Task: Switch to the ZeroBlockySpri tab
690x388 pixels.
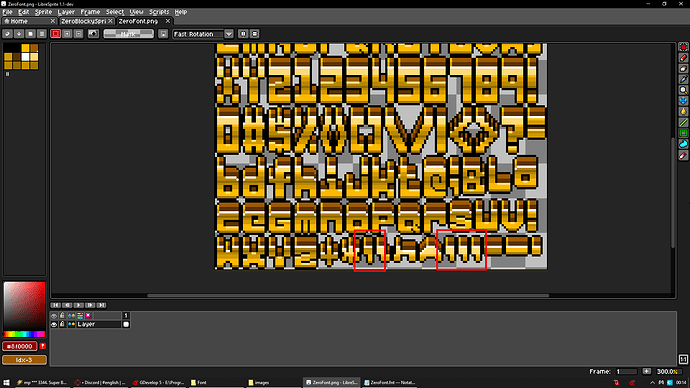Action: (84, 21)
